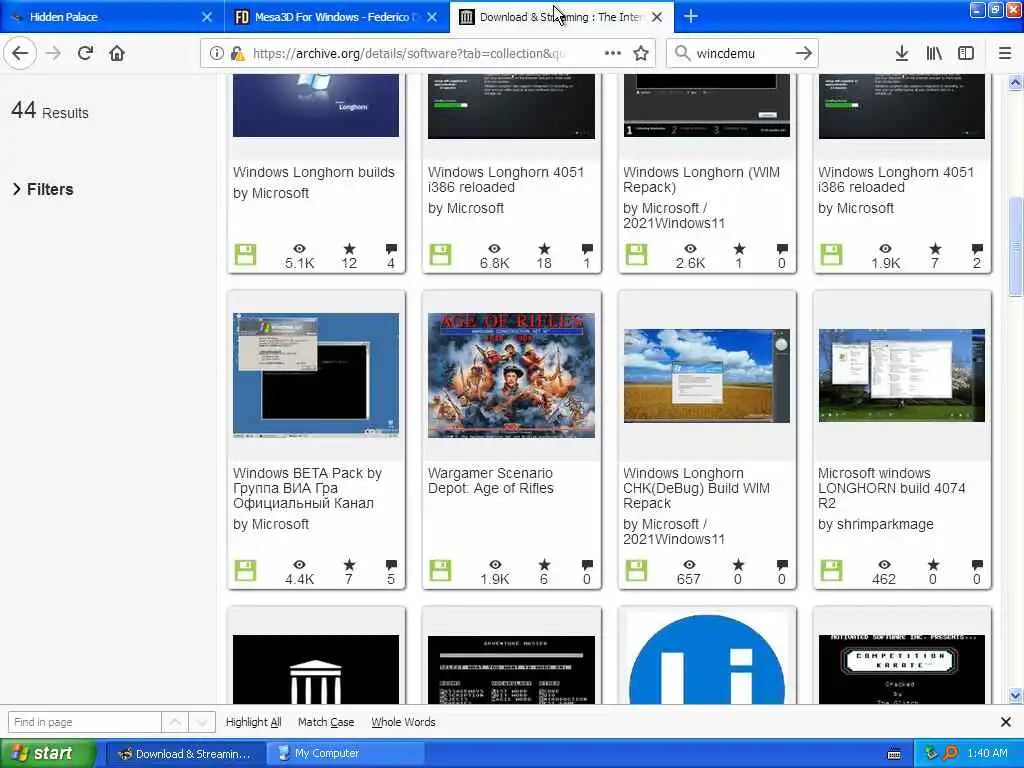This screenshot has height=768, width=1024.
Task: Click Download & Streaming taskbar button
Action: pyautogui.click(x=185, y=754)
